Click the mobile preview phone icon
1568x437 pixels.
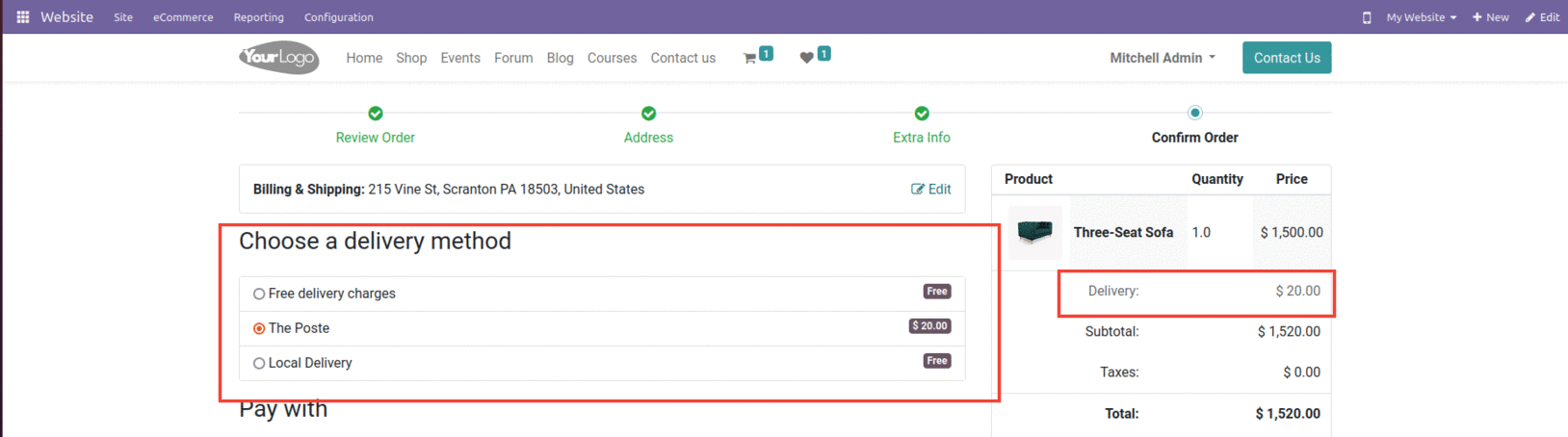(1367, 17)
